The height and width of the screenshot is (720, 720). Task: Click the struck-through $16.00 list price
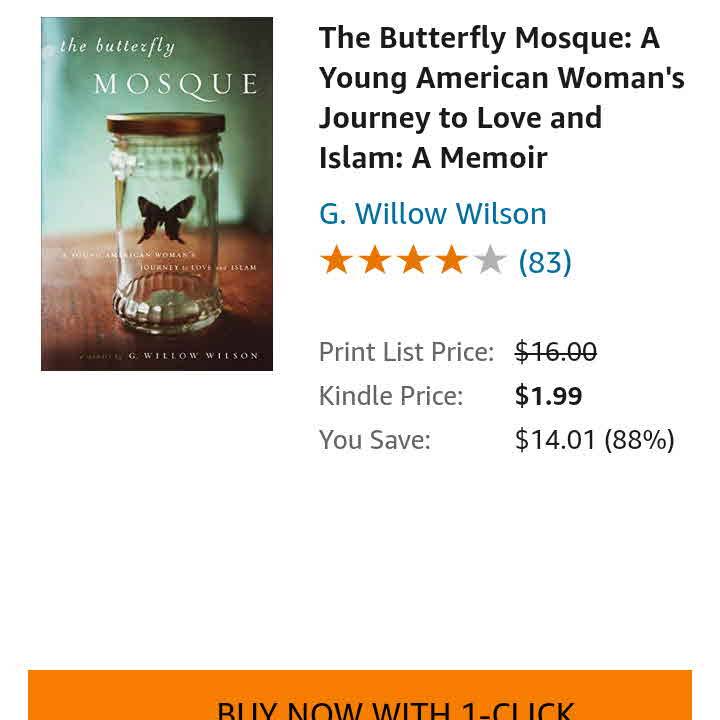555,352
